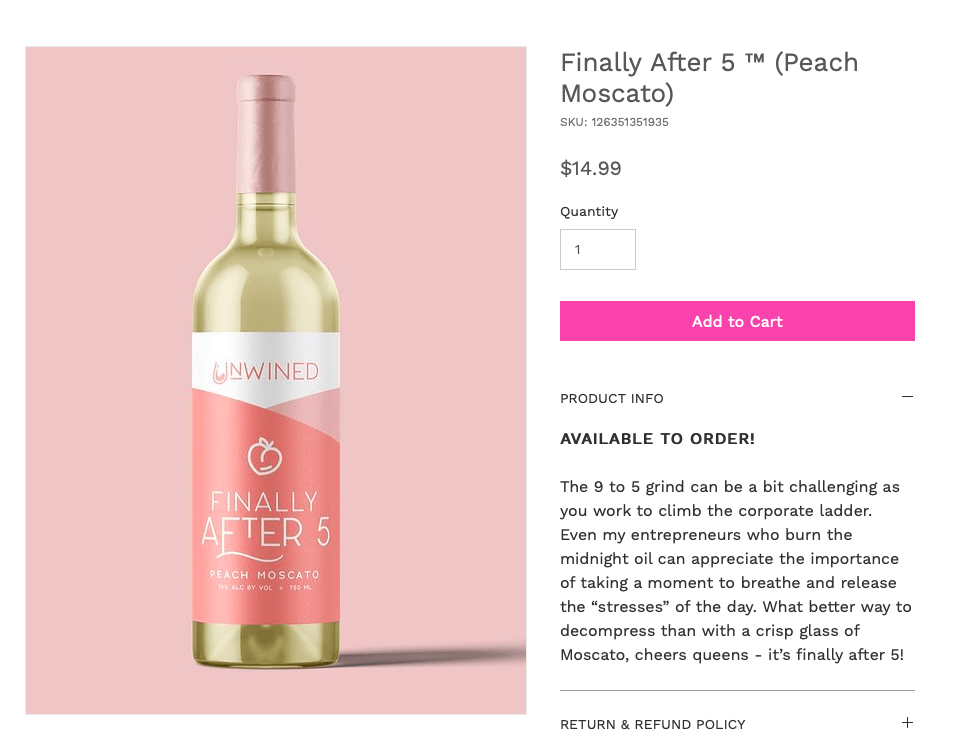Click the AVAILABLE TO ORDER! heading
This screenshot has height=756, width=979.
point(657,439)
